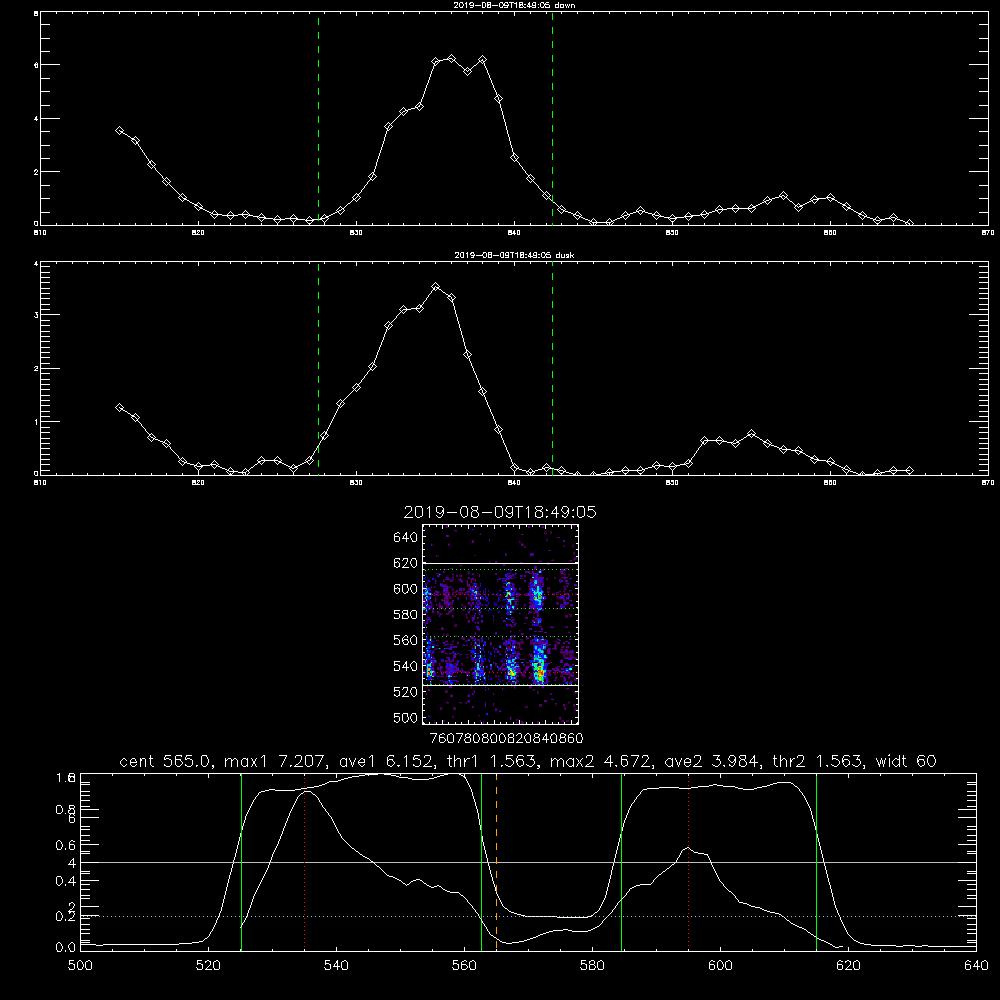Click bottom profile plot x-axis label 600
This screenshot has height=1000, width=1000.
[720, 965]
